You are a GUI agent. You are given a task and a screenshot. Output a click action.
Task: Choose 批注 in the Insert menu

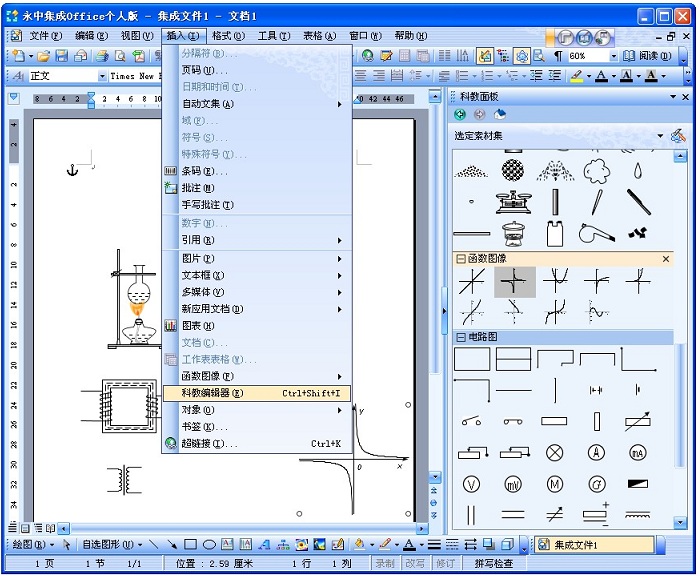pyautogui.click(x=258, y=188)
